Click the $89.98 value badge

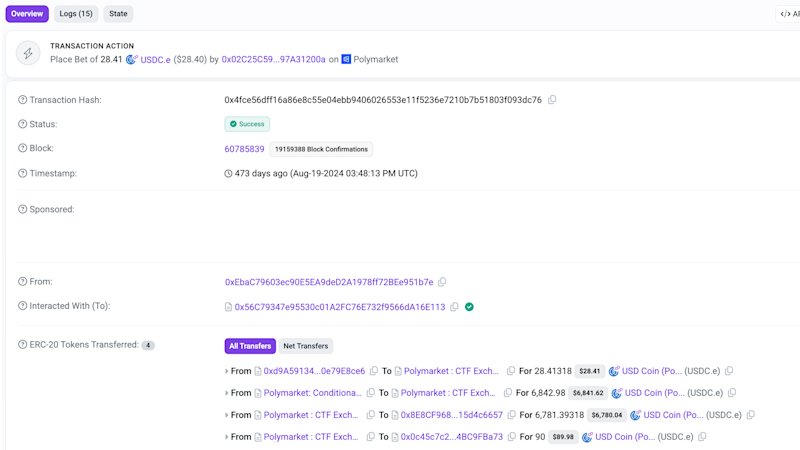[x=563, y=437]
